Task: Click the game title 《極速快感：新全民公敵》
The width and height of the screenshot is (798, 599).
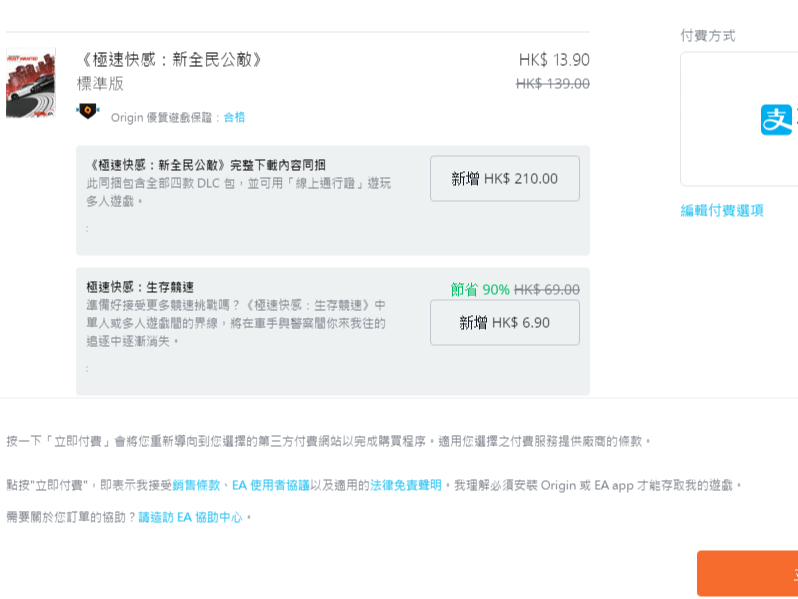Action: [x=170, y=60]
